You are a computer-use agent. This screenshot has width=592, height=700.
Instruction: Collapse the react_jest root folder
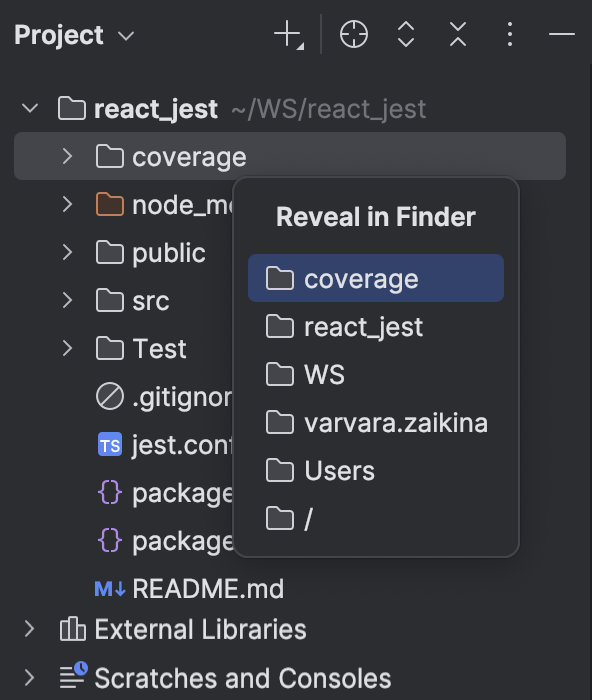[30, 108]
